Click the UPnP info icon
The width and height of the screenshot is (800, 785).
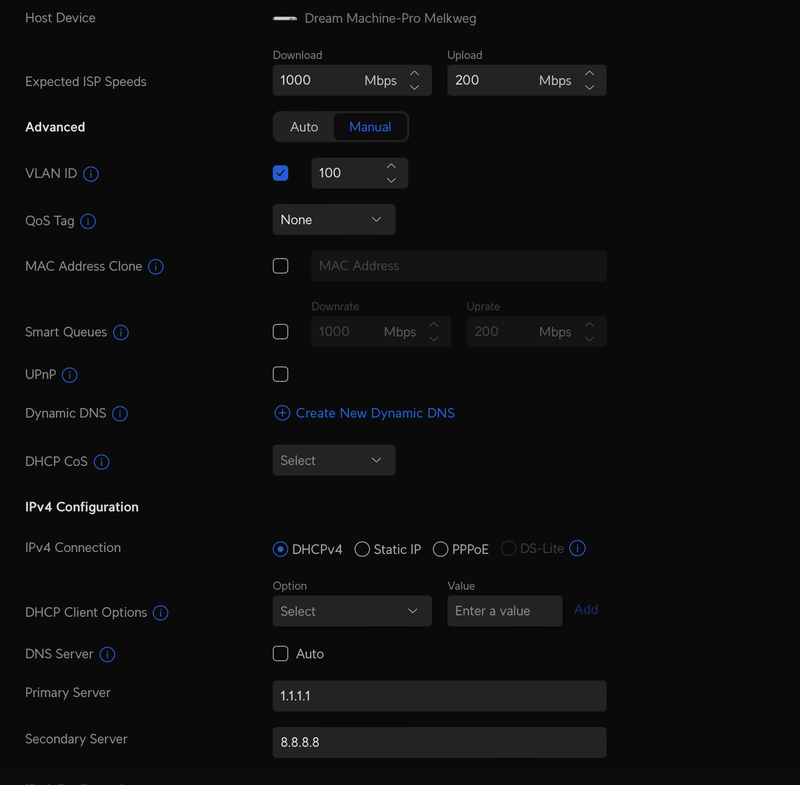coord(70,375)
